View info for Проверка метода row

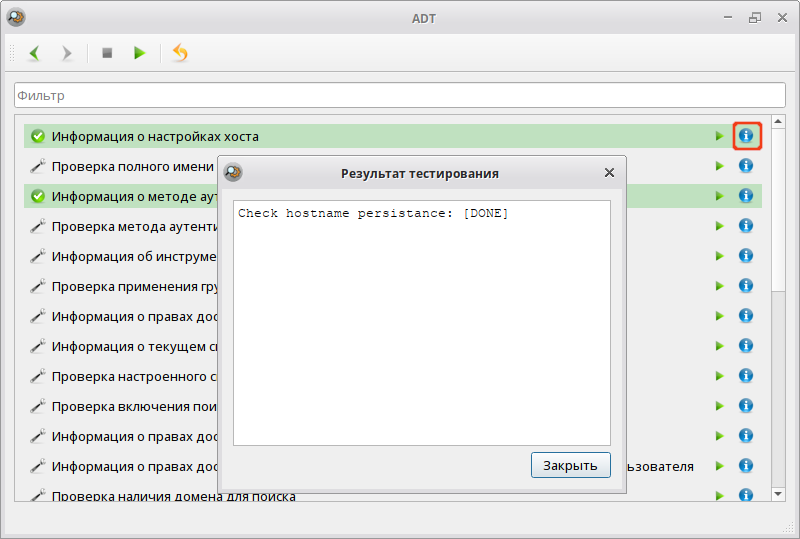746,226
